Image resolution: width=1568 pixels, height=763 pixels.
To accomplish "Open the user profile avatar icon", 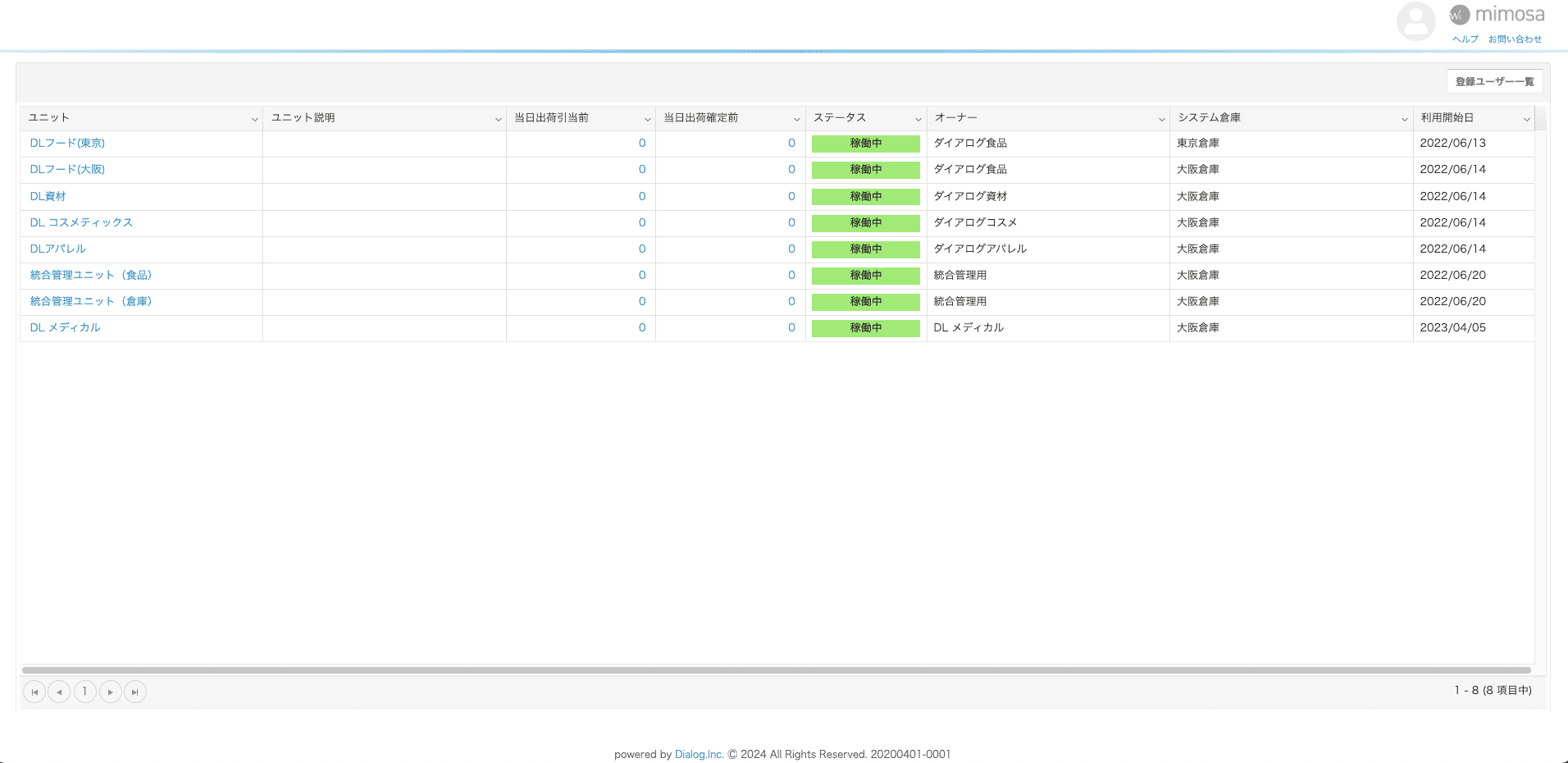I will click(x=1415, y=21).
